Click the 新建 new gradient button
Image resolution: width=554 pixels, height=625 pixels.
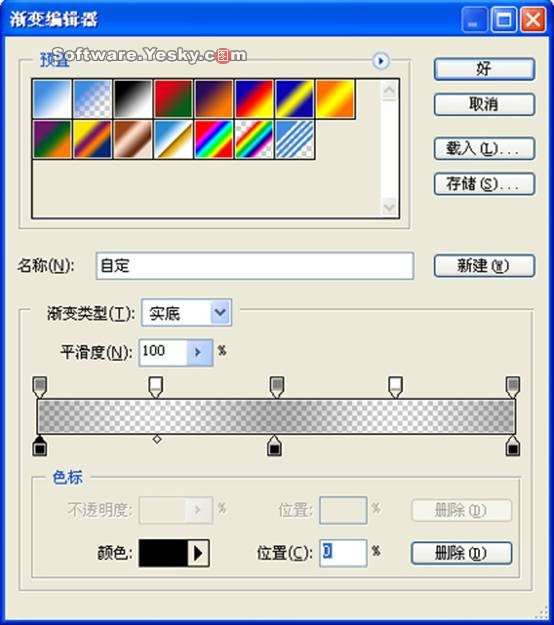point(484,265)
